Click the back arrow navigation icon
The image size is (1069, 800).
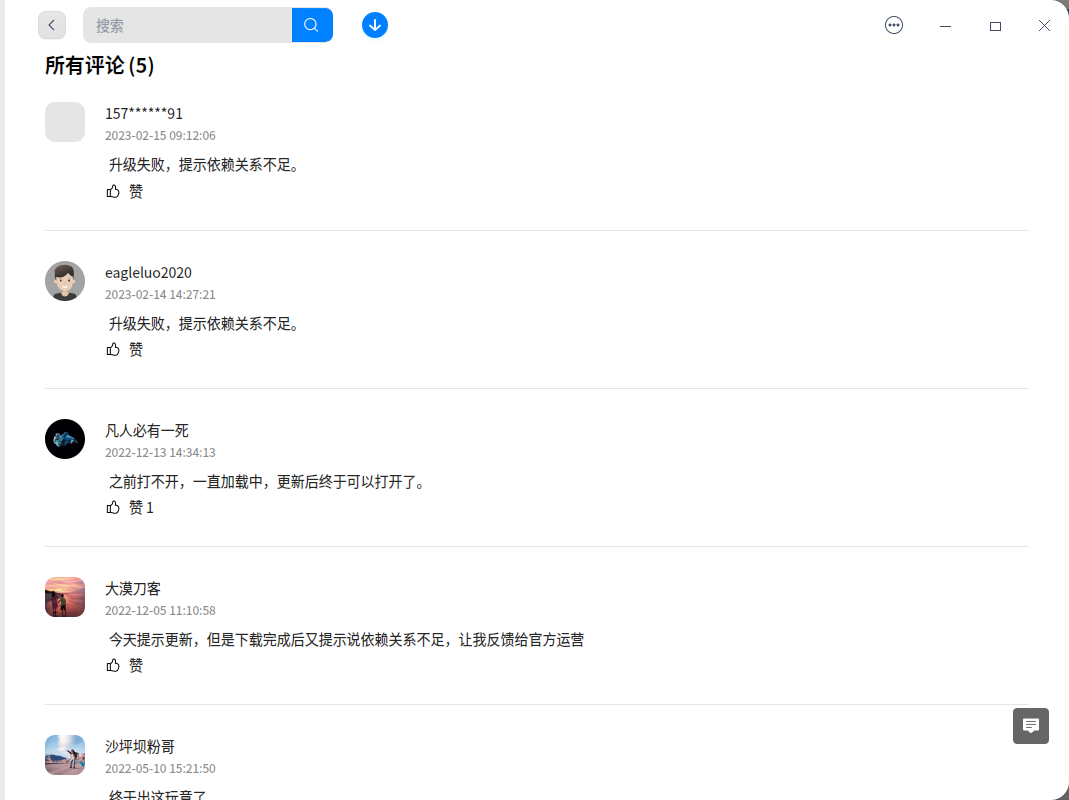click(51, 25)
